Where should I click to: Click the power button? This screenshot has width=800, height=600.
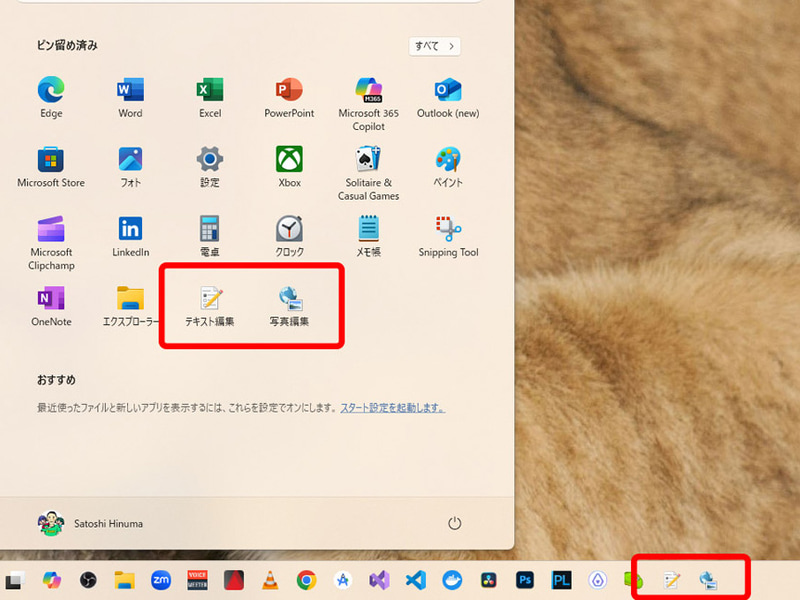(456, 523)
